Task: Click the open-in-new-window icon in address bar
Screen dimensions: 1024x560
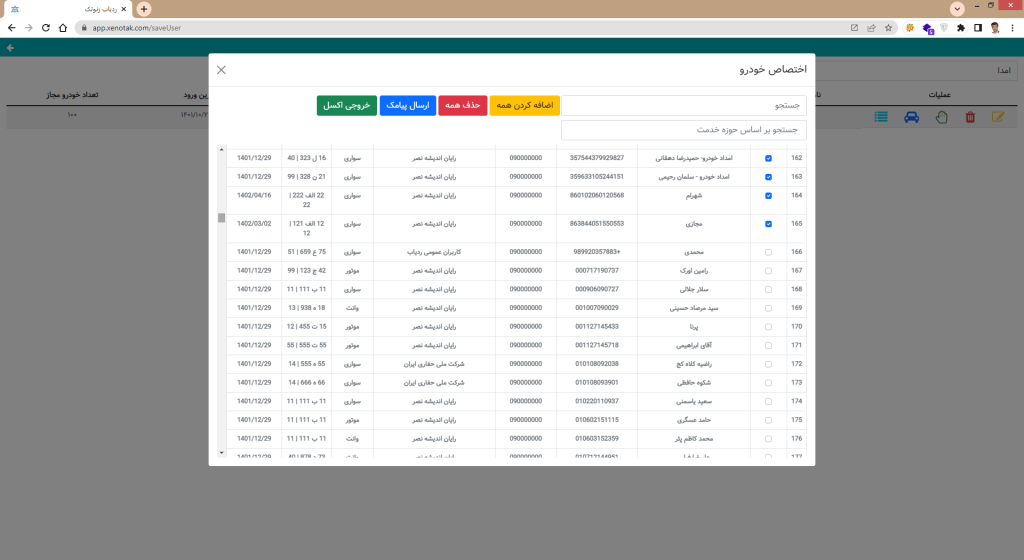Action: click(854, 28)
